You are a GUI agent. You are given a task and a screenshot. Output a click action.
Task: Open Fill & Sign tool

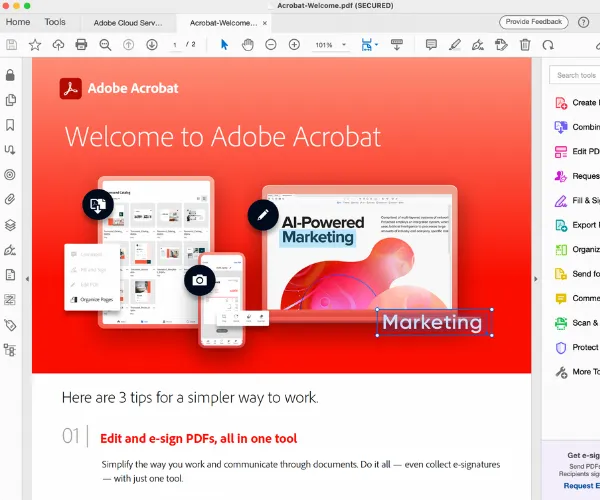click(x=575, y=200)
